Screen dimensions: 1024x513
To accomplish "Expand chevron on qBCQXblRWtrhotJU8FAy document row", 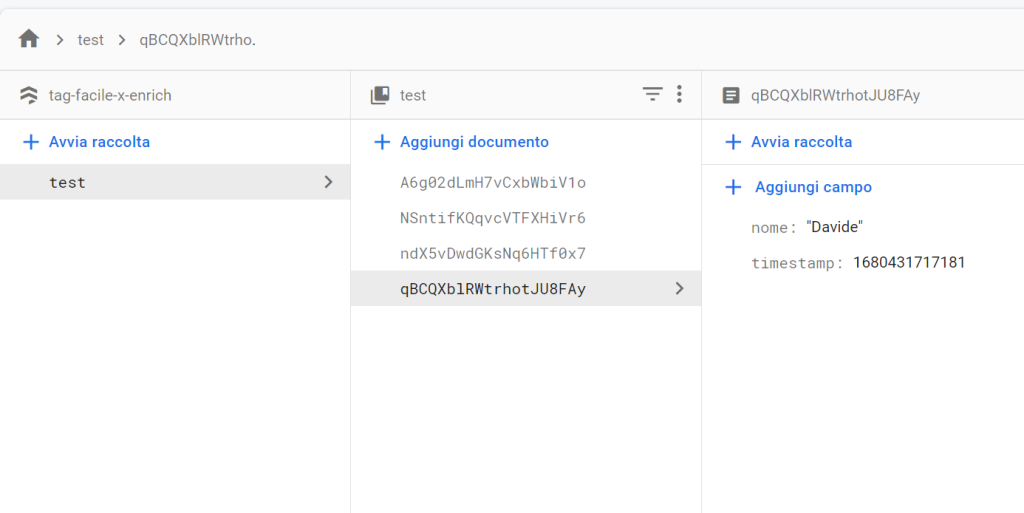I will click(x=680, y=288).
